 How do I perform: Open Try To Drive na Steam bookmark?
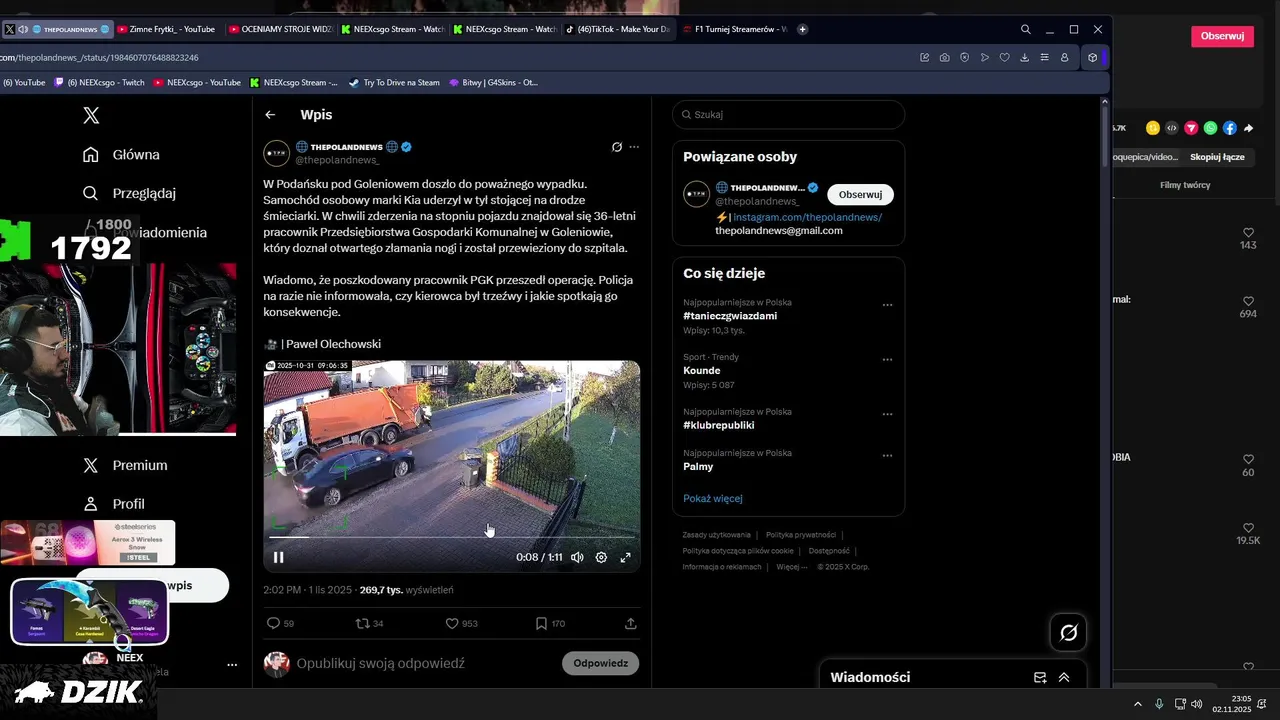[394, 83]
